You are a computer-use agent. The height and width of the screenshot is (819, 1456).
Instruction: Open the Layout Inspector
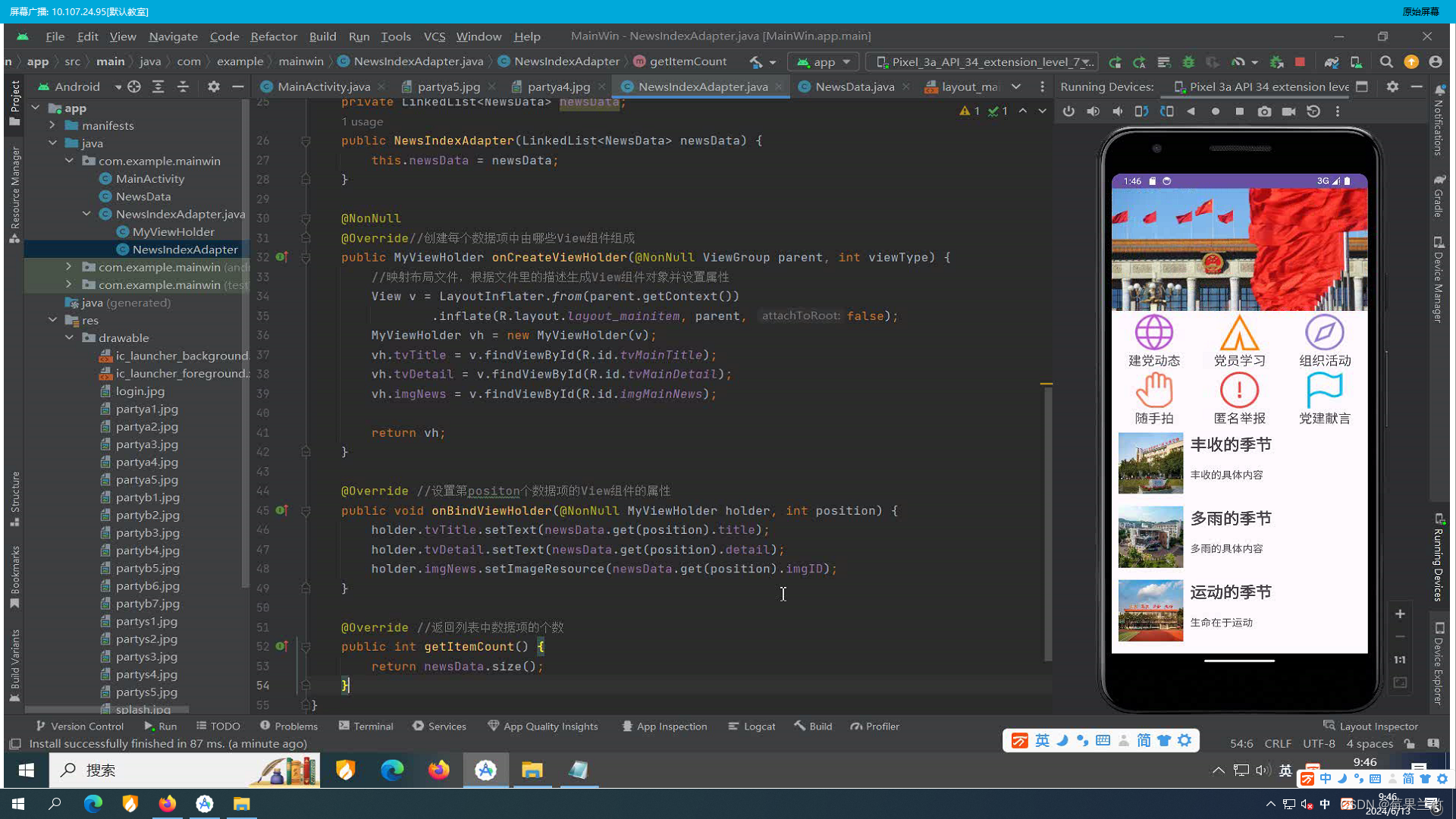pyautogui.click(x=1371, y=726)
